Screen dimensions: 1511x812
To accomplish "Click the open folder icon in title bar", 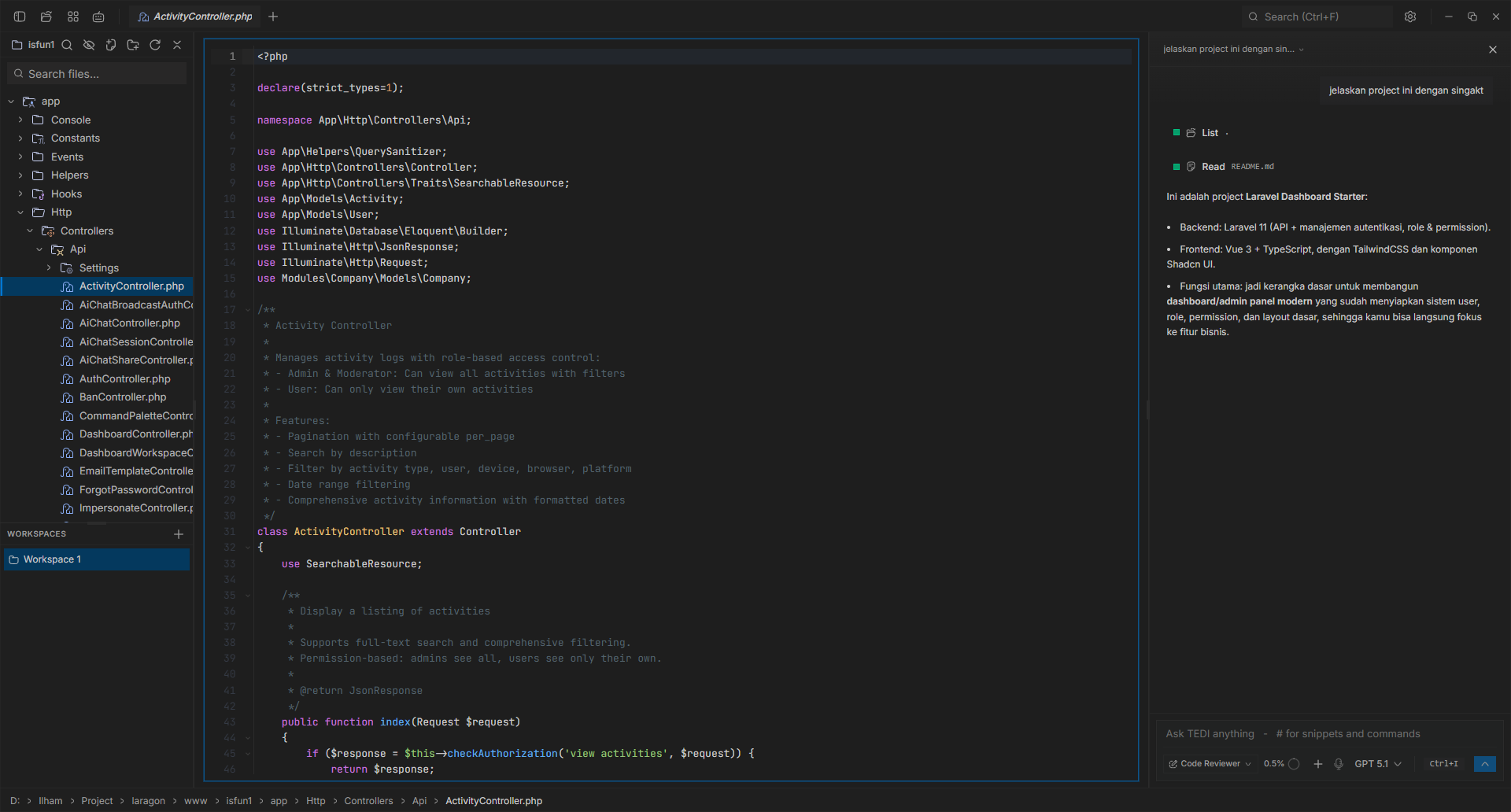I will (x=46, y=17).
